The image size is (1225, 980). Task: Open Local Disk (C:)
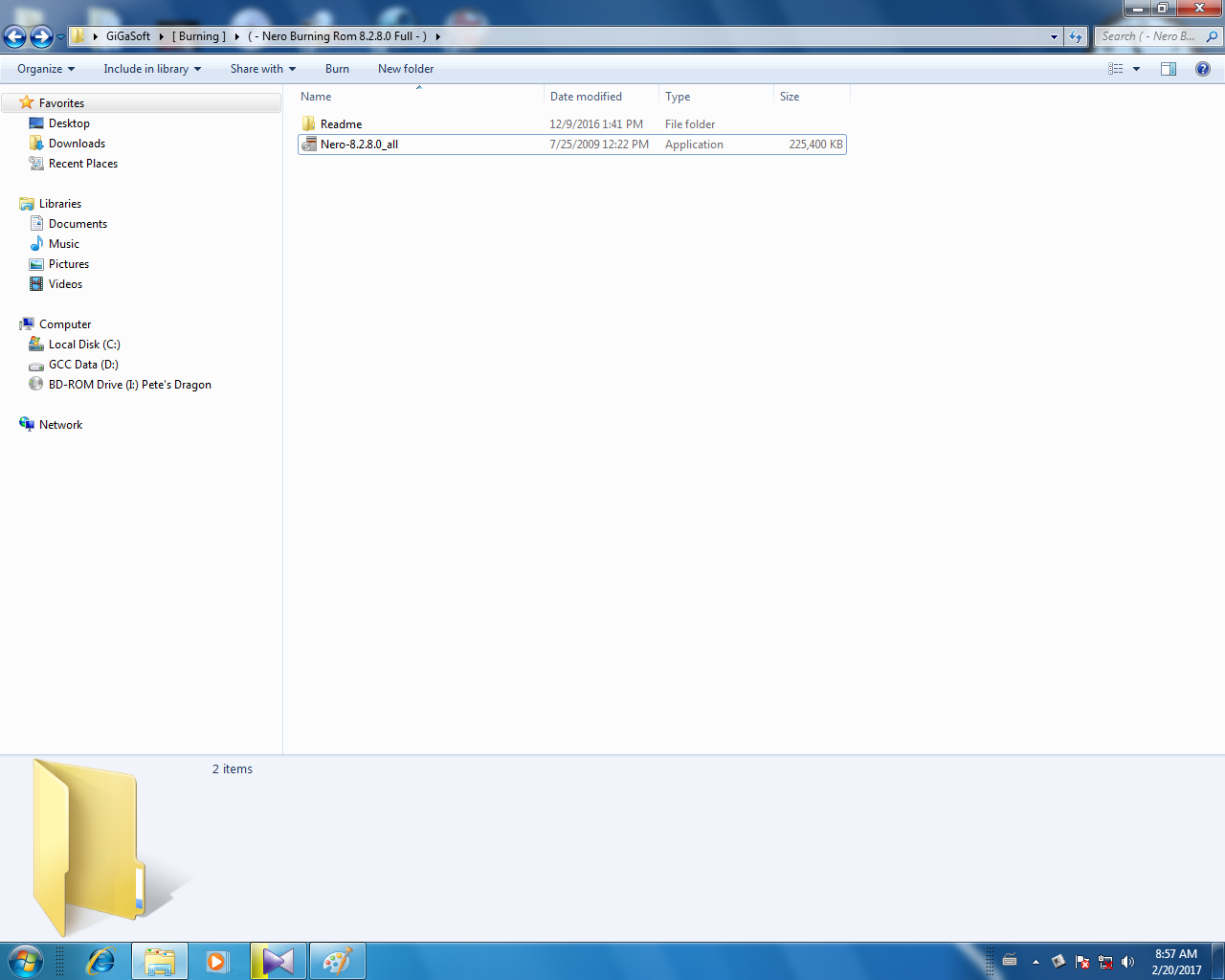click(84, 345)
